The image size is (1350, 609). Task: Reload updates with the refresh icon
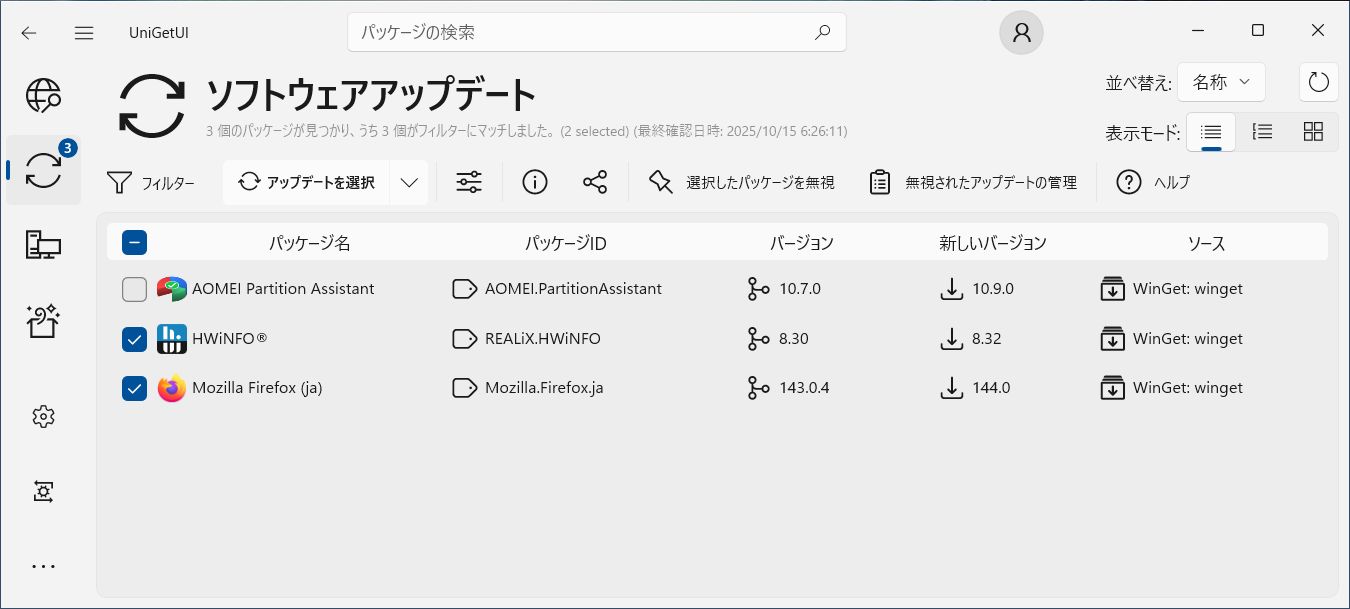[x=1318, y=82]
